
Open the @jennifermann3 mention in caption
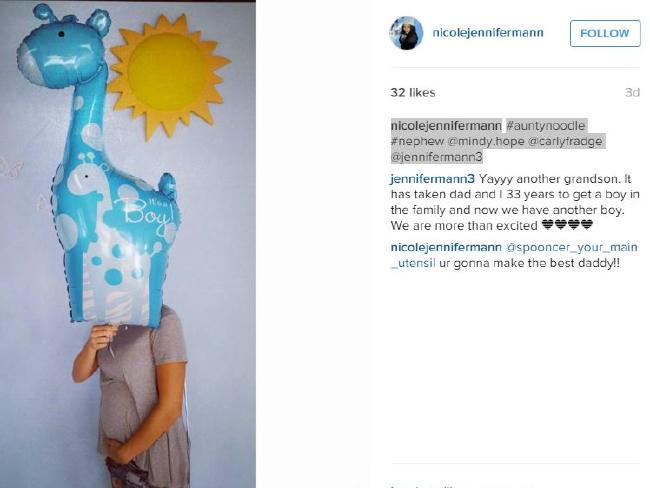pyautogui.click(x=437, y=157)
